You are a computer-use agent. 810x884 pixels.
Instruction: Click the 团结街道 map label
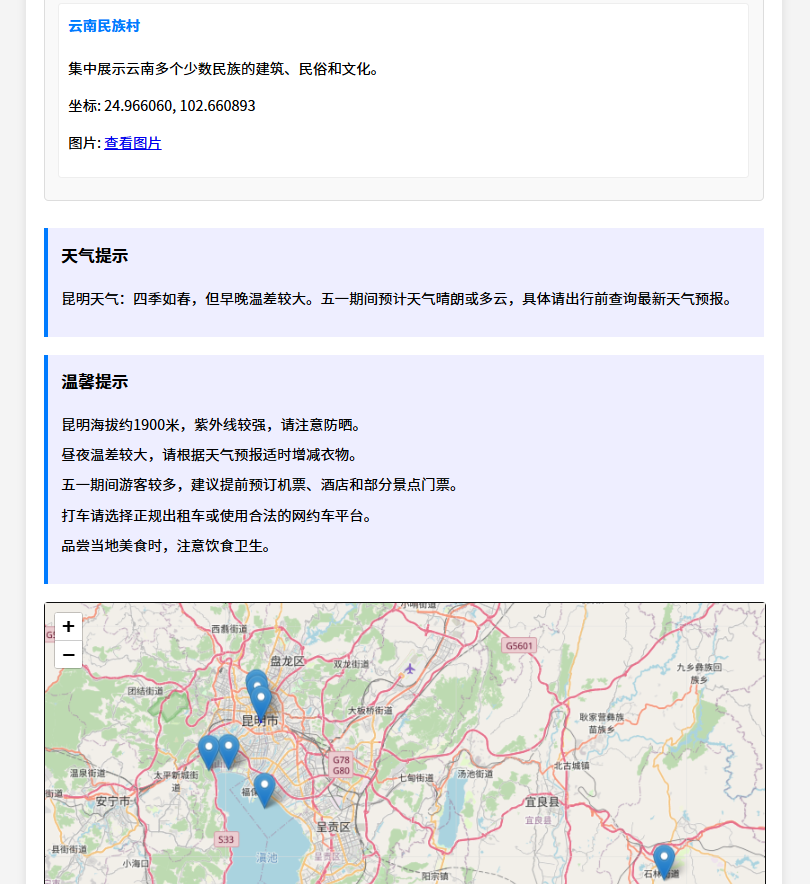(x=145, y=691)
